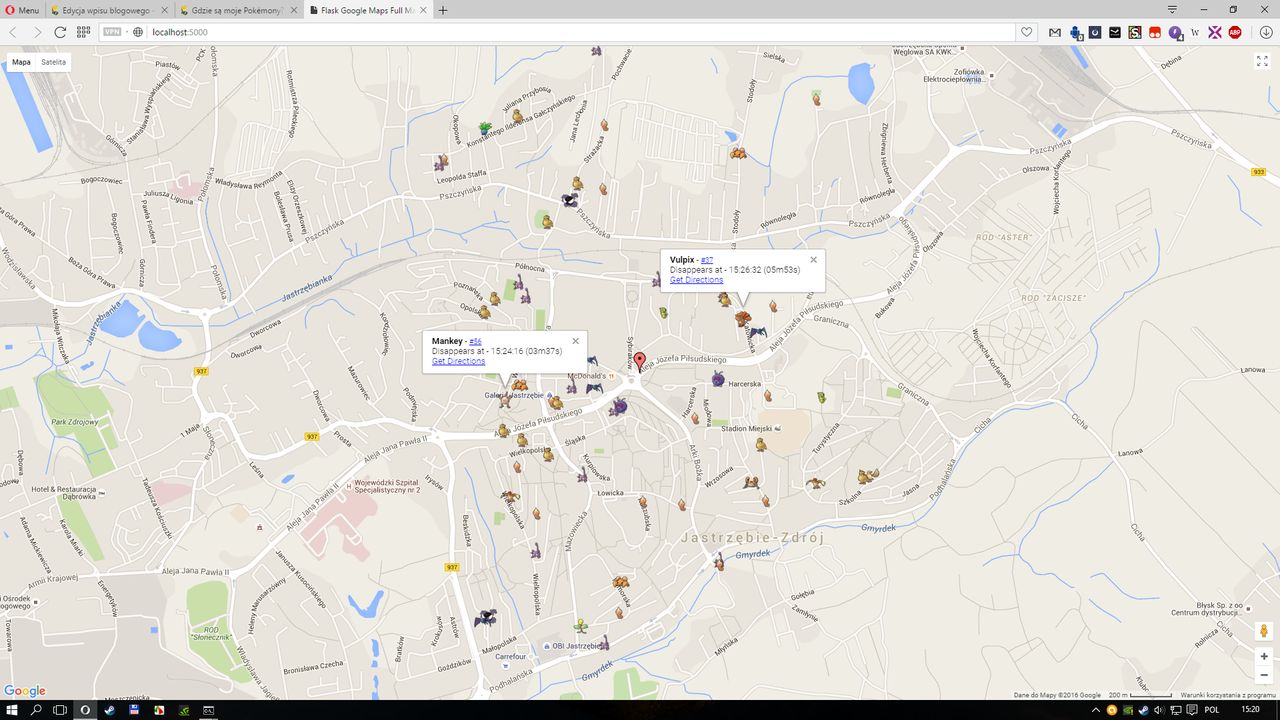The width and height of the screenshot is (1280, 720).
Task: Zoom out the map
Action: tap(1264, 675)
